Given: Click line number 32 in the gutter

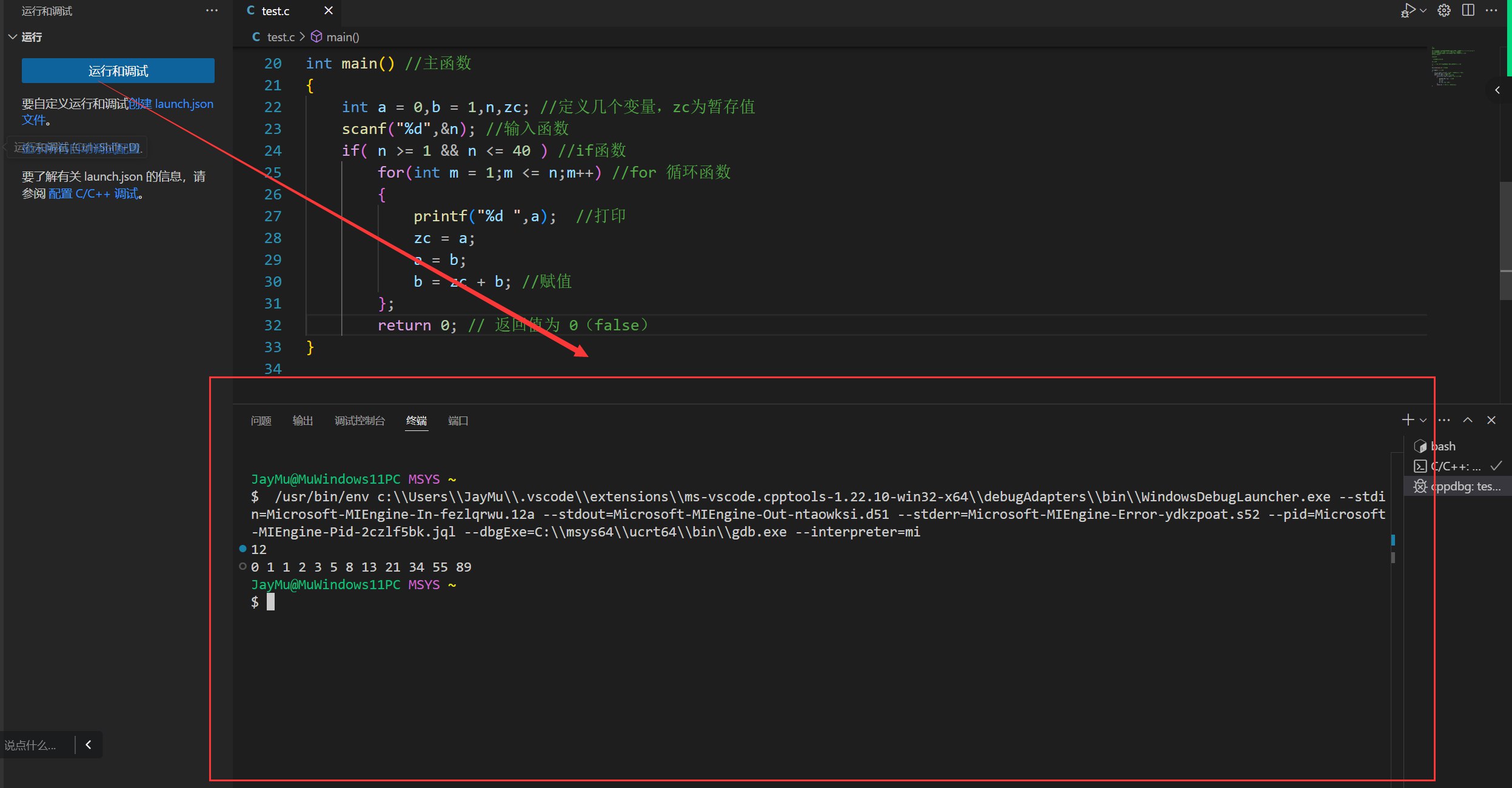Looking at the screenshot, I should (x=273, y=326).
